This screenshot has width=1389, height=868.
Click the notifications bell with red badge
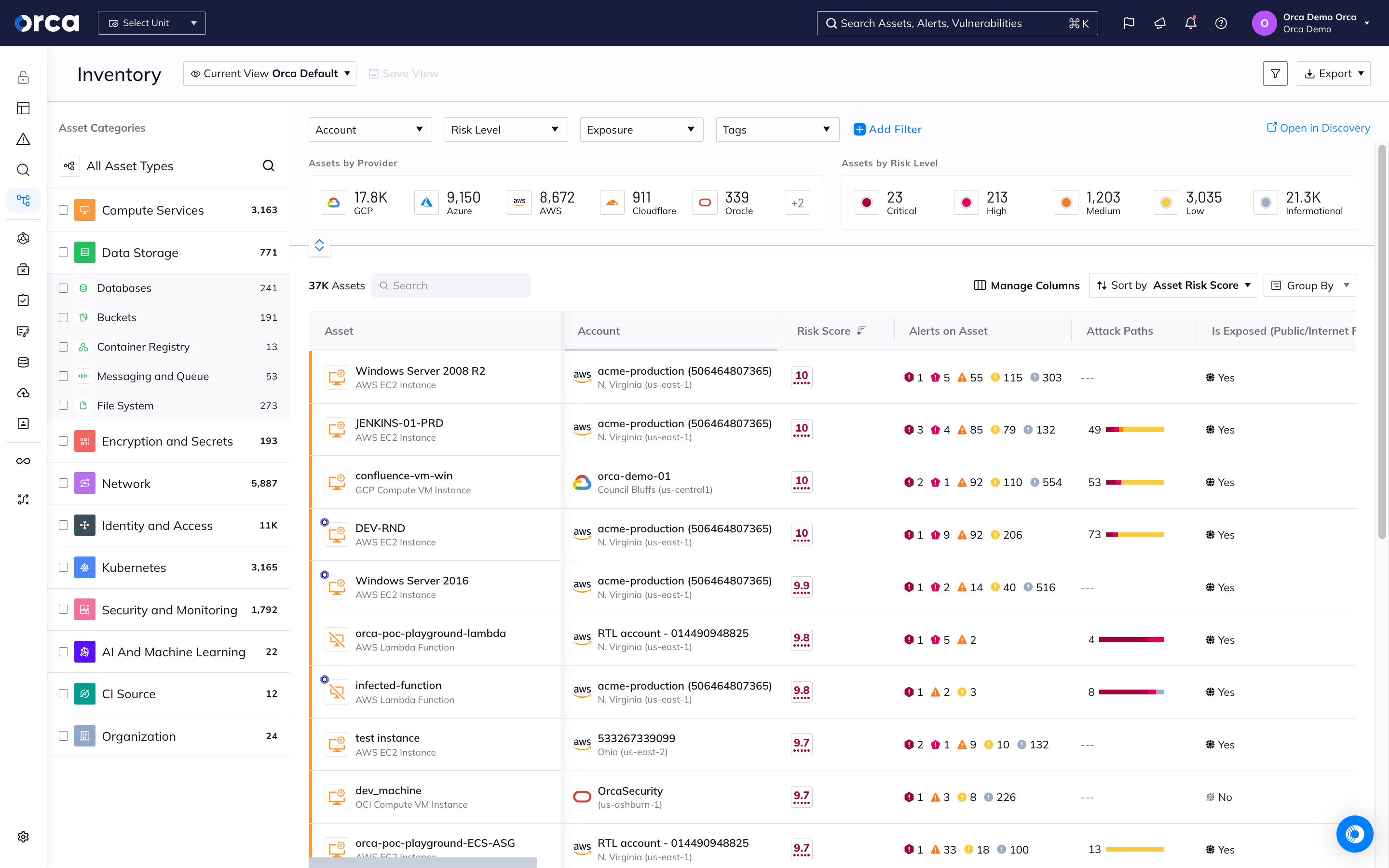pos(1190,23)
